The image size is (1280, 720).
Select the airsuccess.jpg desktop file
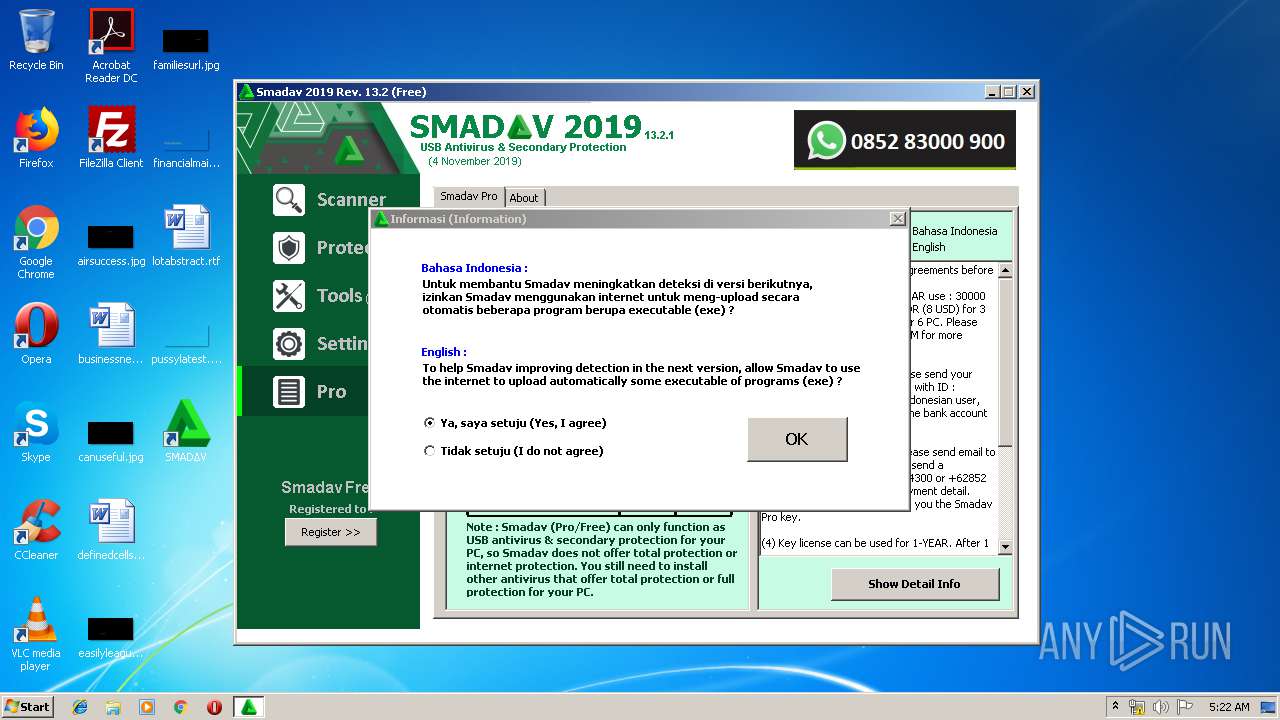pyautogui.click(x=111, y=246)
